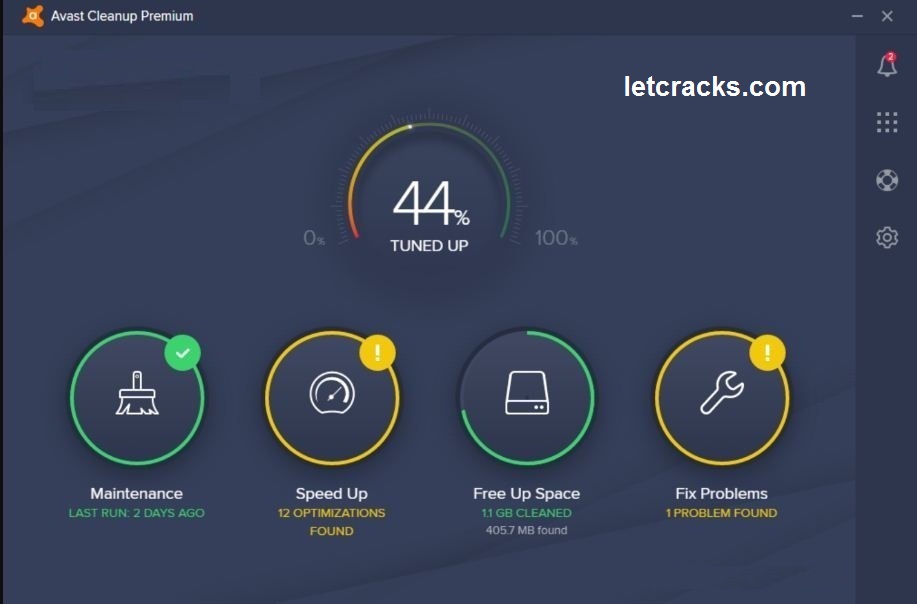
Task: Open the Maintenance label
Action: [x=136, y=493]
